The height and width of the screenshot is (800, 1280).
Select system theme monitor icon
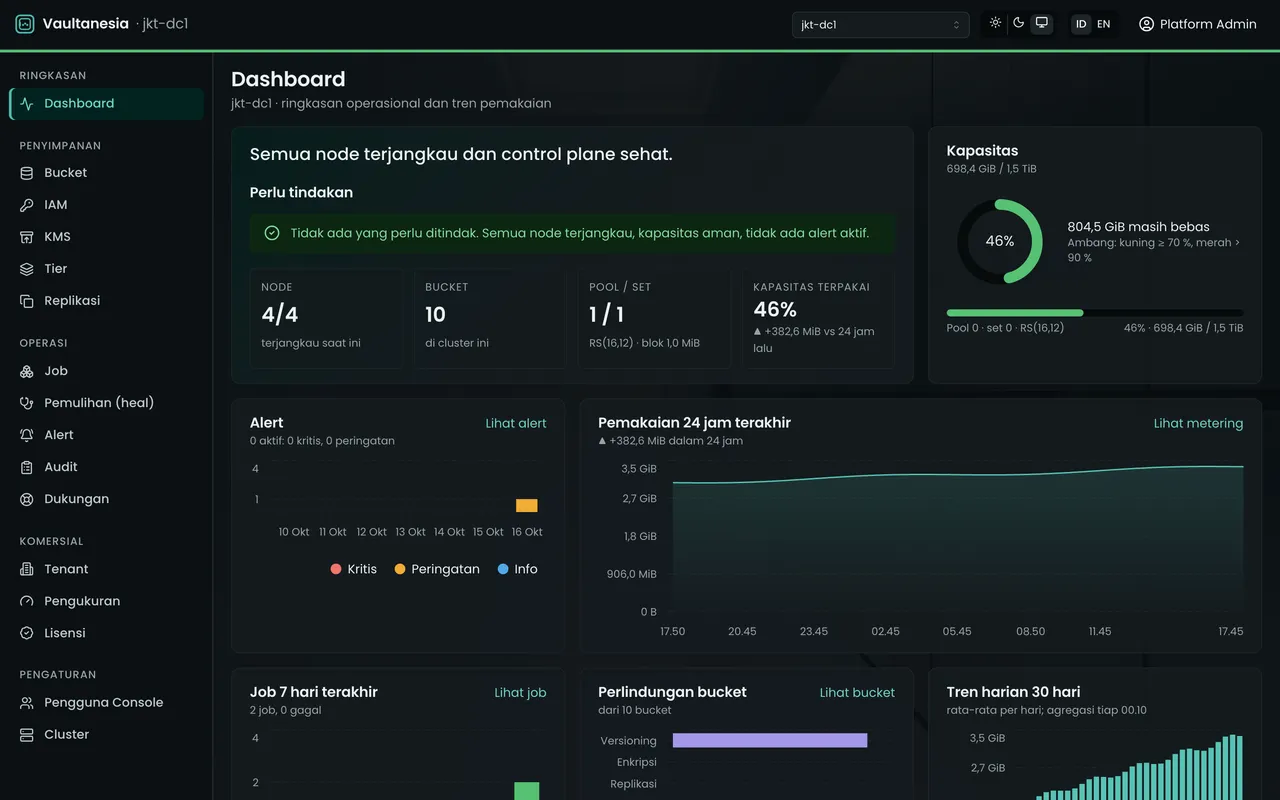click(x=1042, y=23)
